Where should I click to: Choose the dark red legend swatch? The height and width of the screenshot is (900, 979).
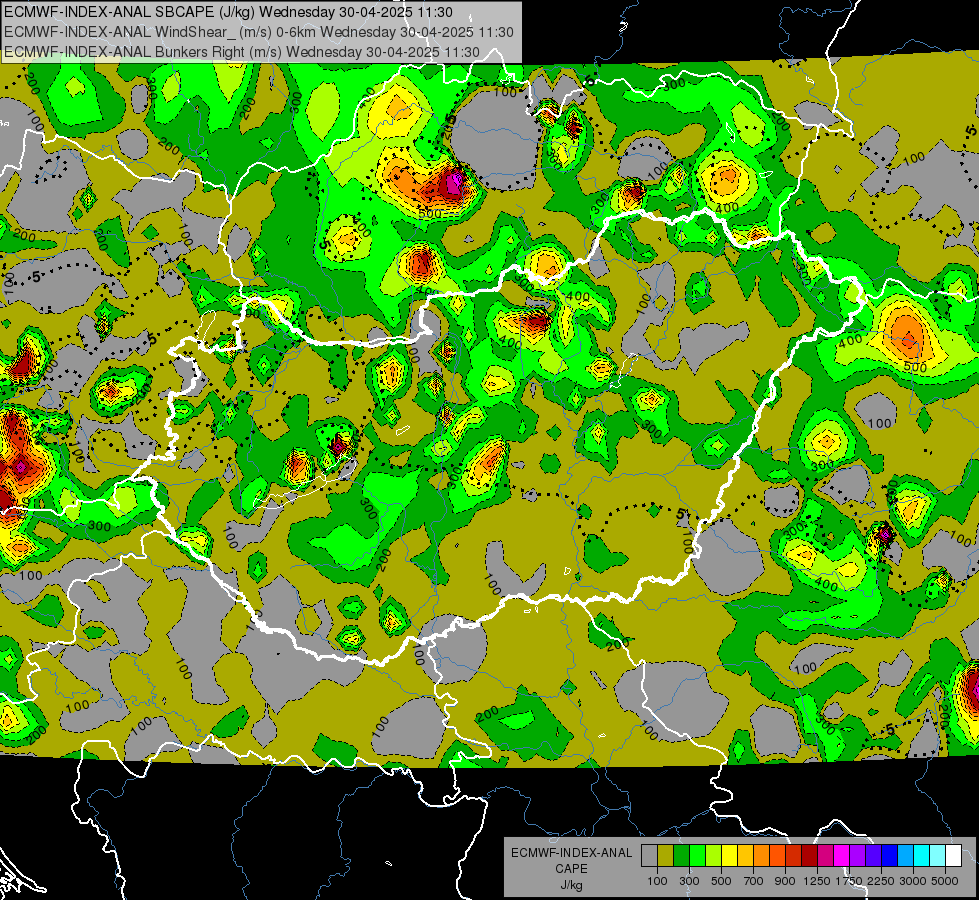click(x=809, y=856)
